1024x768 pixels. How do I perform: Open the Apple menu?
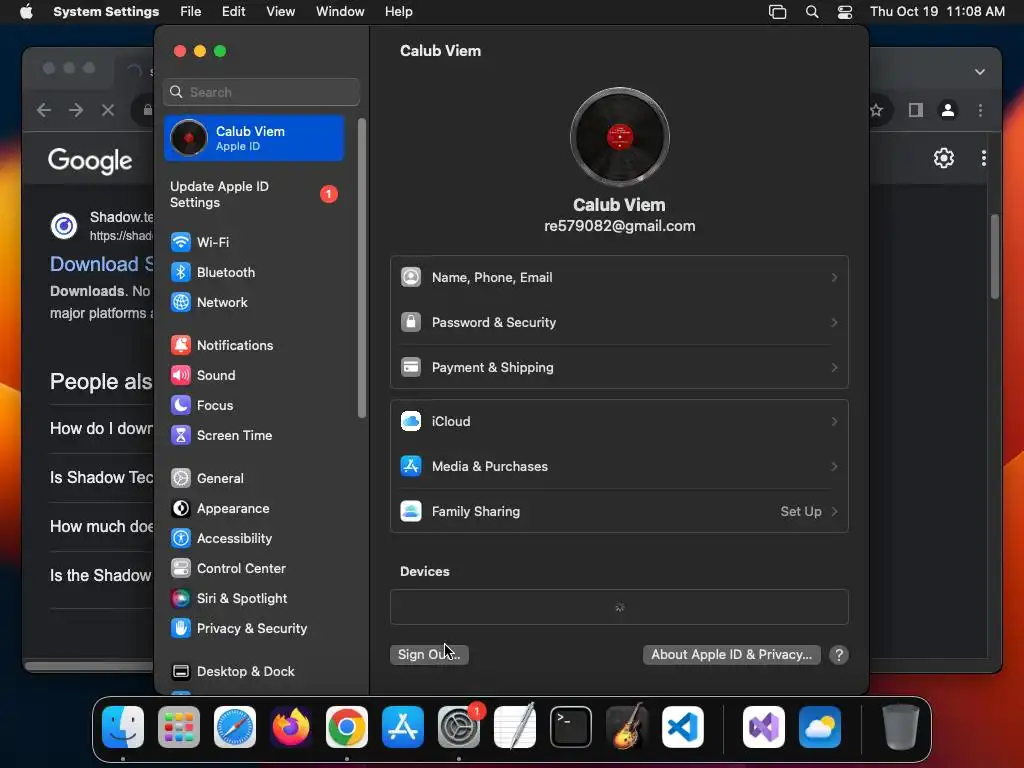(x=26, y=12)
